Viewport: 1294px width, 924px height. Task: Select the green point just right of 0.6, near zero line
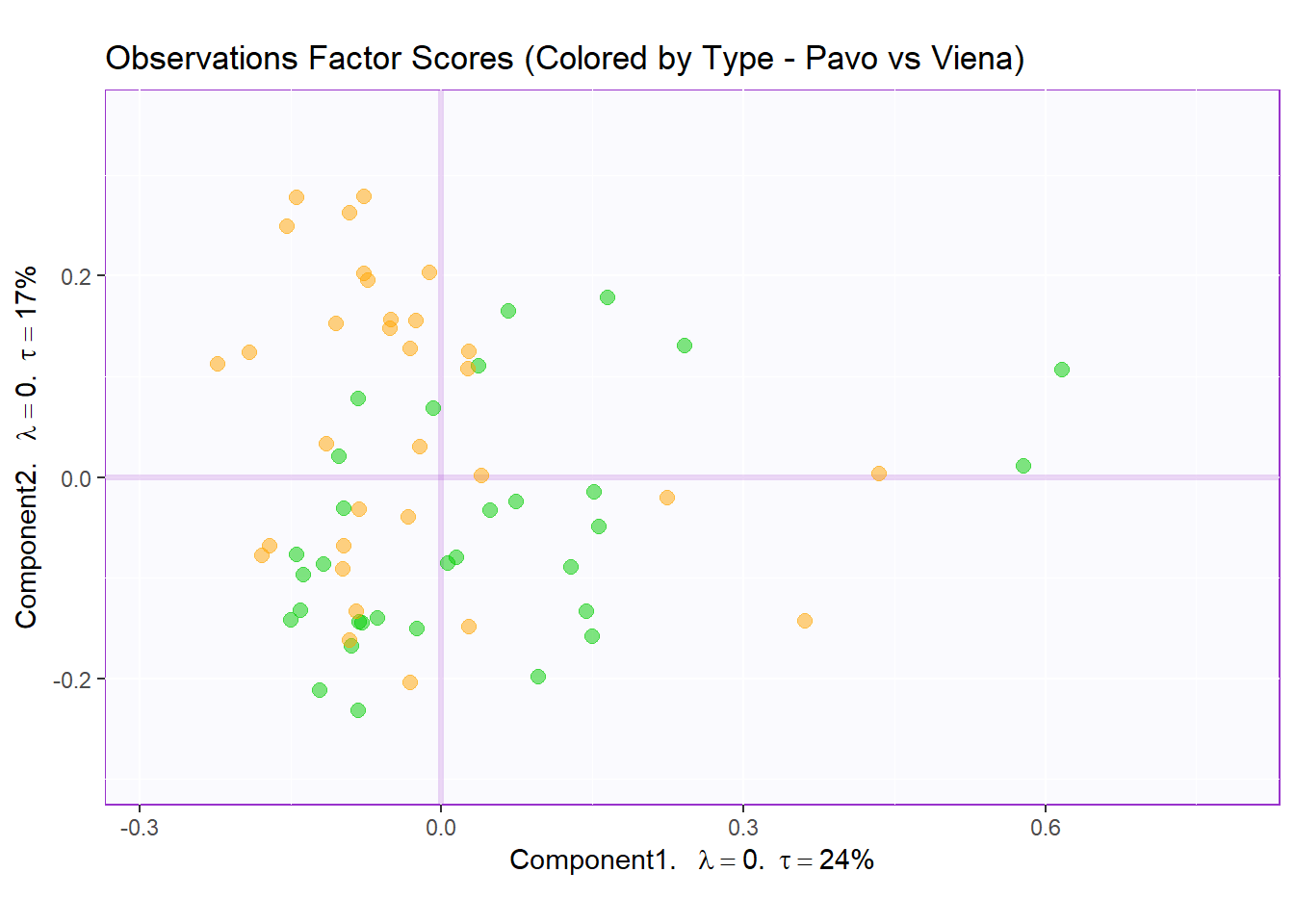[x=1022, y=466]
